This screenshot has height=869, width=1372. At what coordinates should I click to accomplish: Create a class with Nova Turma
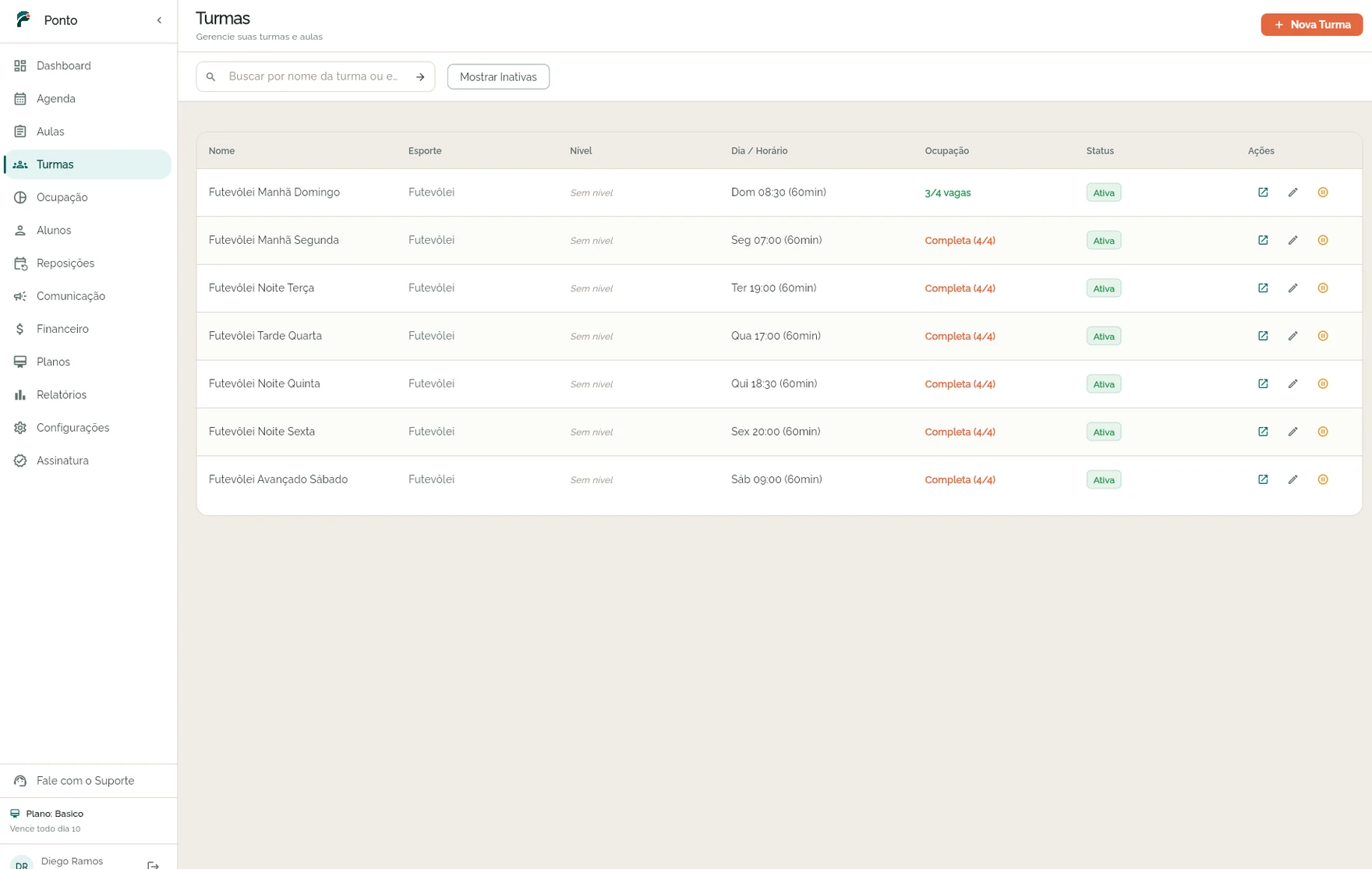[x=1311, y=25]
